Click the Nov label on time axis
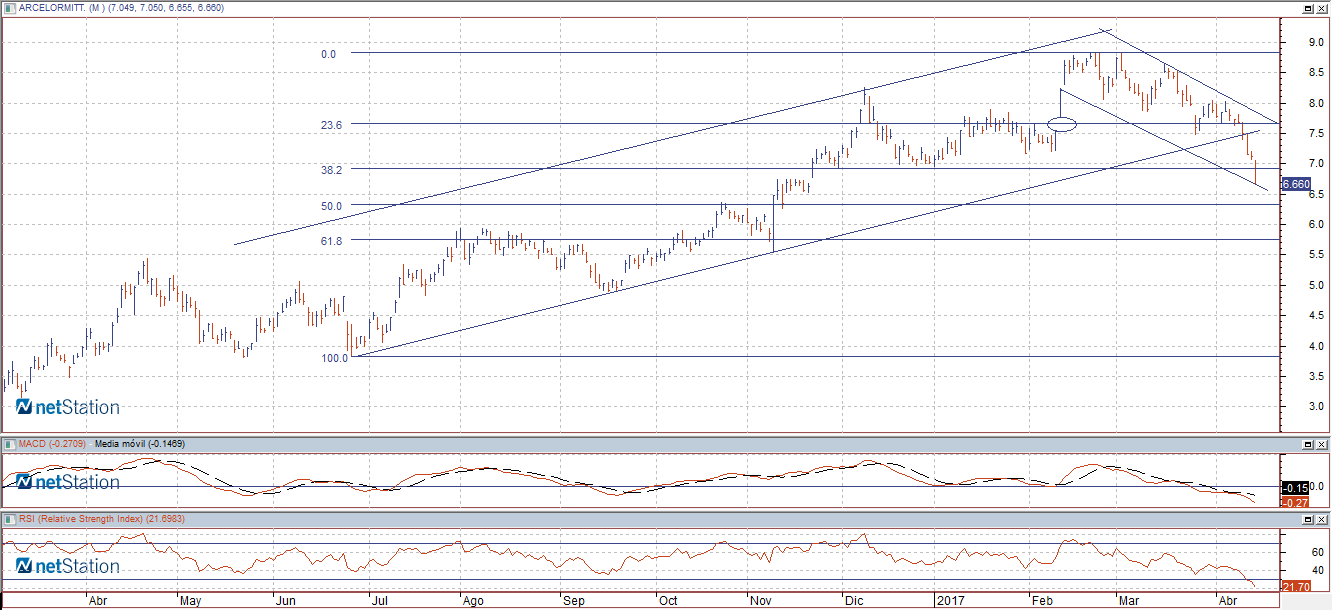The width and height of the screenshot is (1332, 610). [x=762, y=601]
